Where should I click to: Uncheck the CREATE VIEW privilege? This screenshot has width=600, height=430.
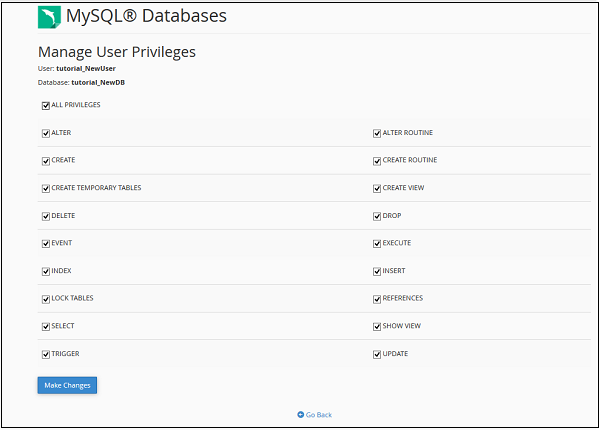tap(377, 188)
